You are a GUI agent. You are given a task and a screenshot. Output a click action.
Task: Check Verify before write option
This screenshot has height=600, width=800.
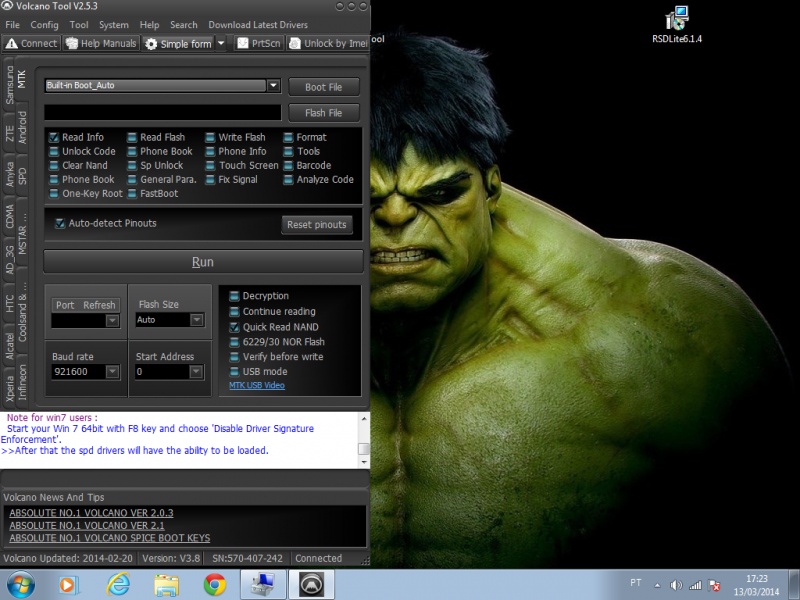pyautogui.click(x=234, y=357)
